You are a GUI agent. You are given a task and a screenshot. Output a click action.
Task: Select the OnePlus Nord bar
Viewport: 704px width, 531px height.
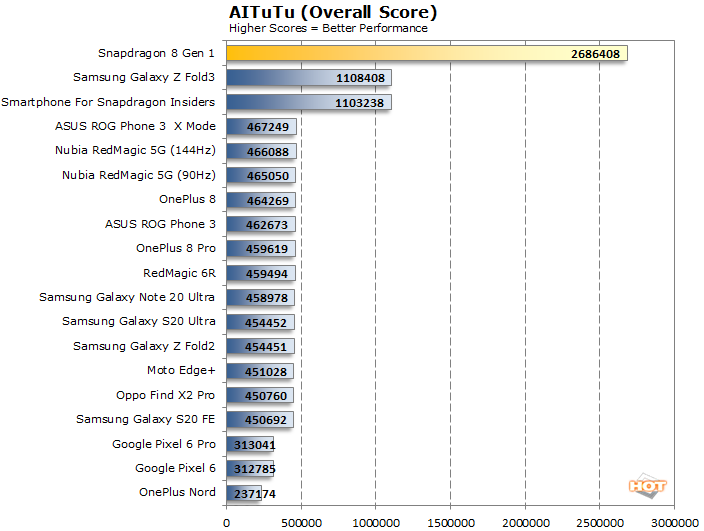[x=244, y=492]
